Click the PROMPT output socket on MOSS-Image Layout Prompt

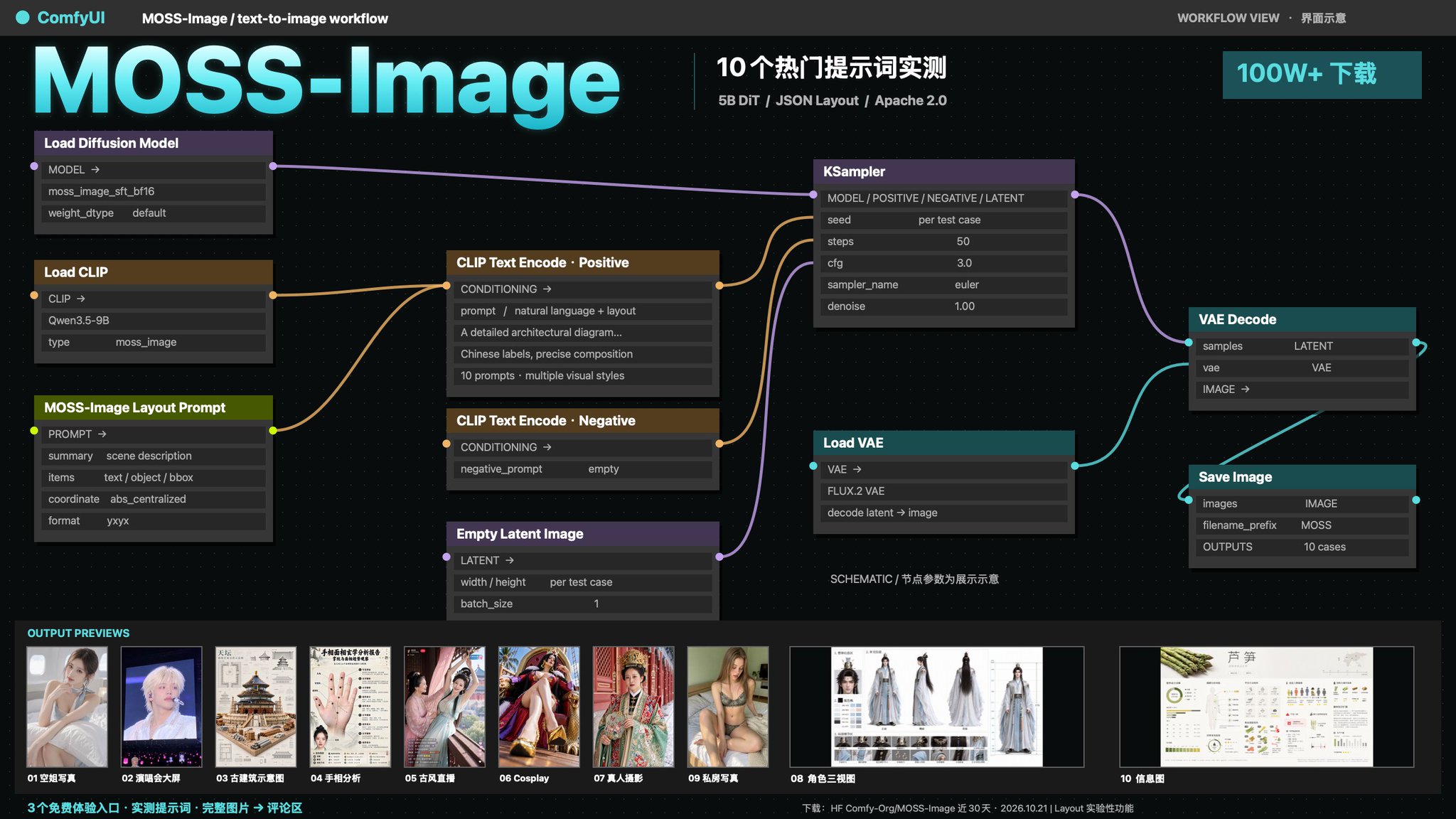click(273, 431)
